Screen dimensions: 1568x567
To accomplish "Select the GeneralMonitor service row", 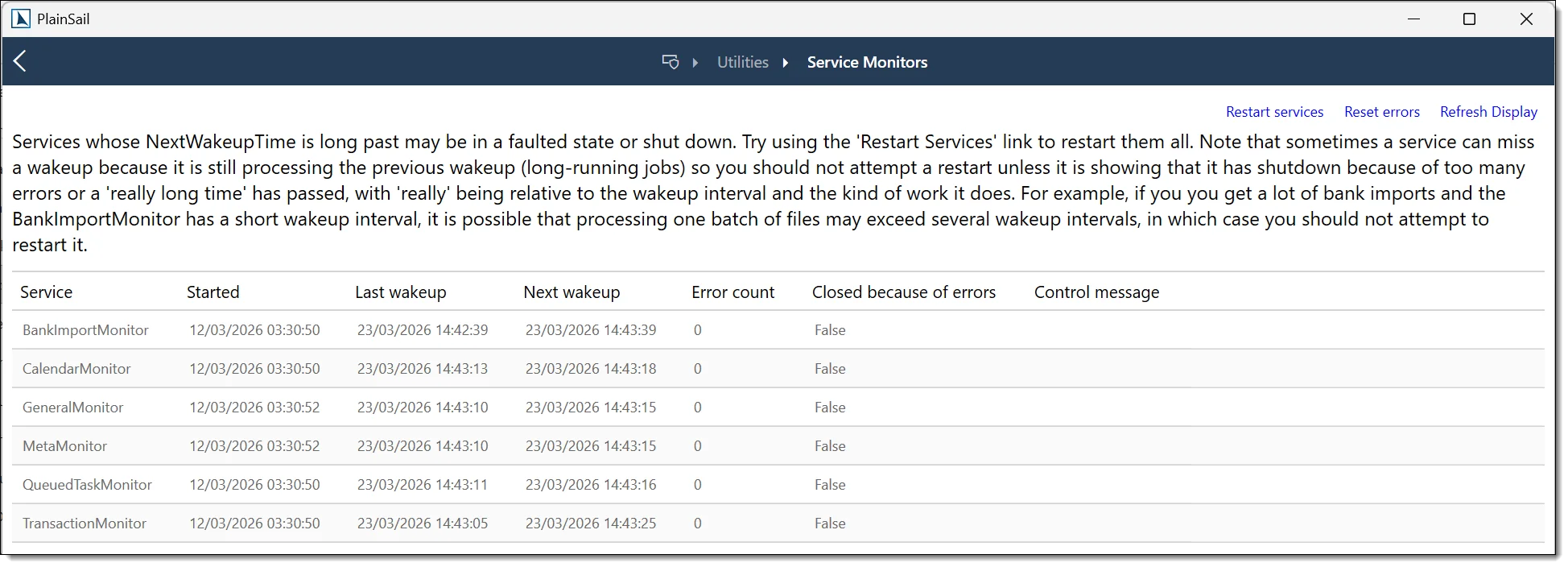I will [778, 408].
